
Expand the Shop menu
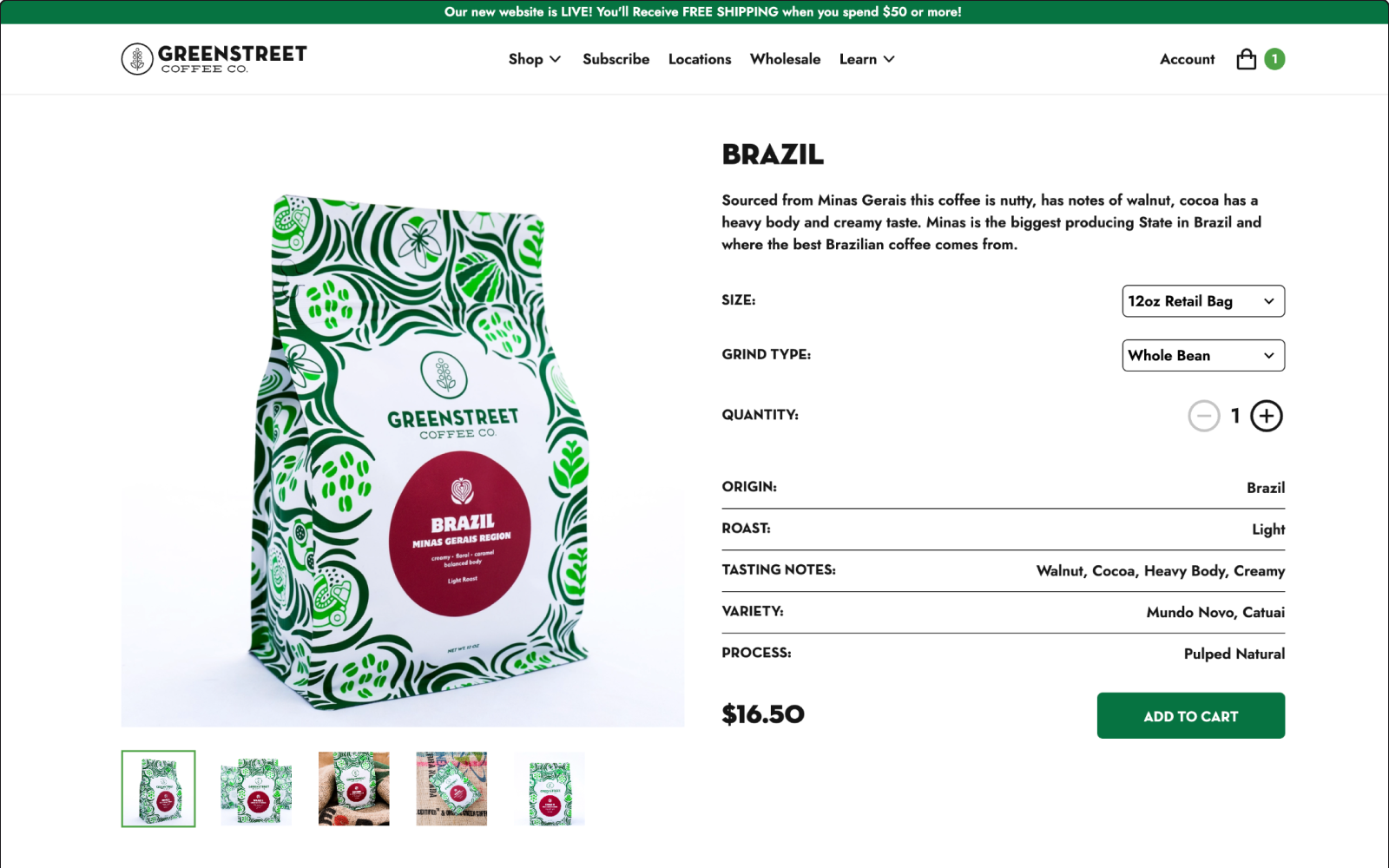coord(535,59)
